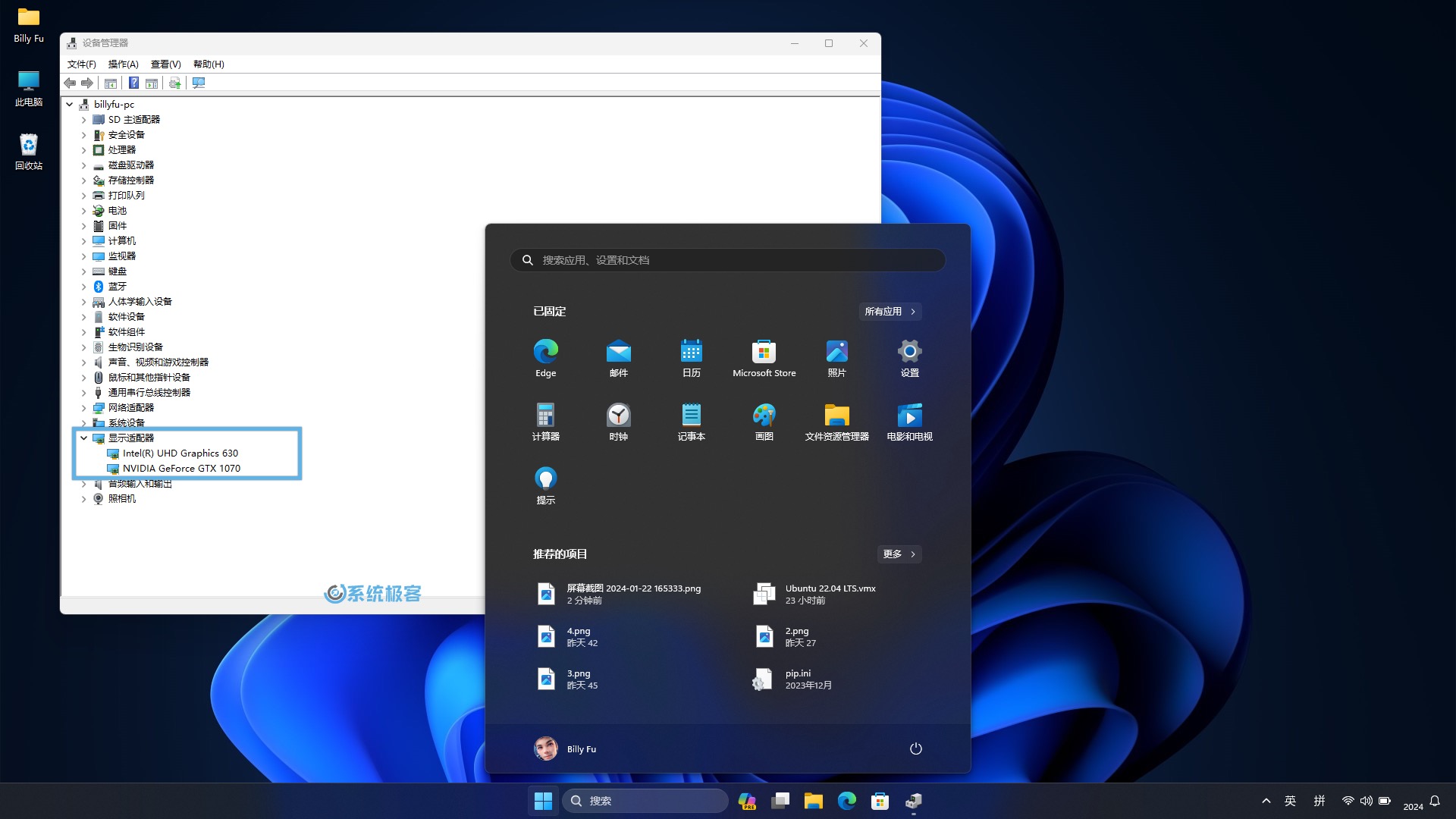The image size is (1456, 819).
Task: Click the scan hardware changes toolbar icon
Action: [x=199, y=83]
